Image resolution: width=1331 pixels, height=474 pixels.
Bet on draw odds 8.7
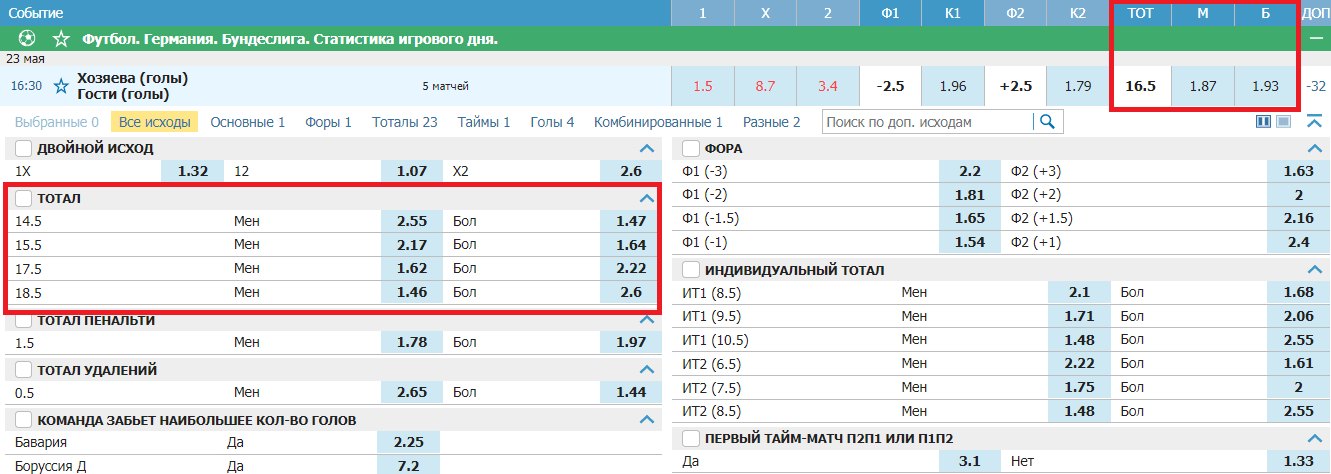(765, 86)
